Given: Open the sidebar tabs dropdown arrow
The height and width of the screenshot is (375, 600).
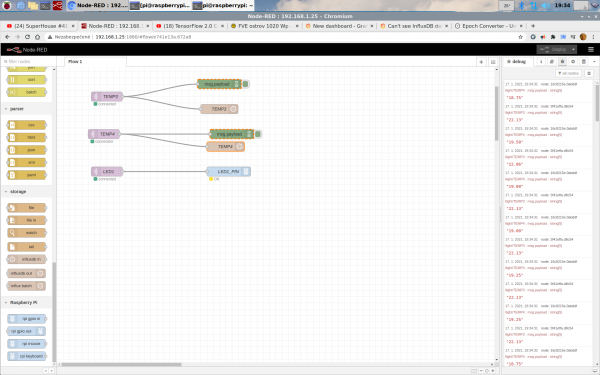Looking at the screenshot, I should tap(594, 62).
